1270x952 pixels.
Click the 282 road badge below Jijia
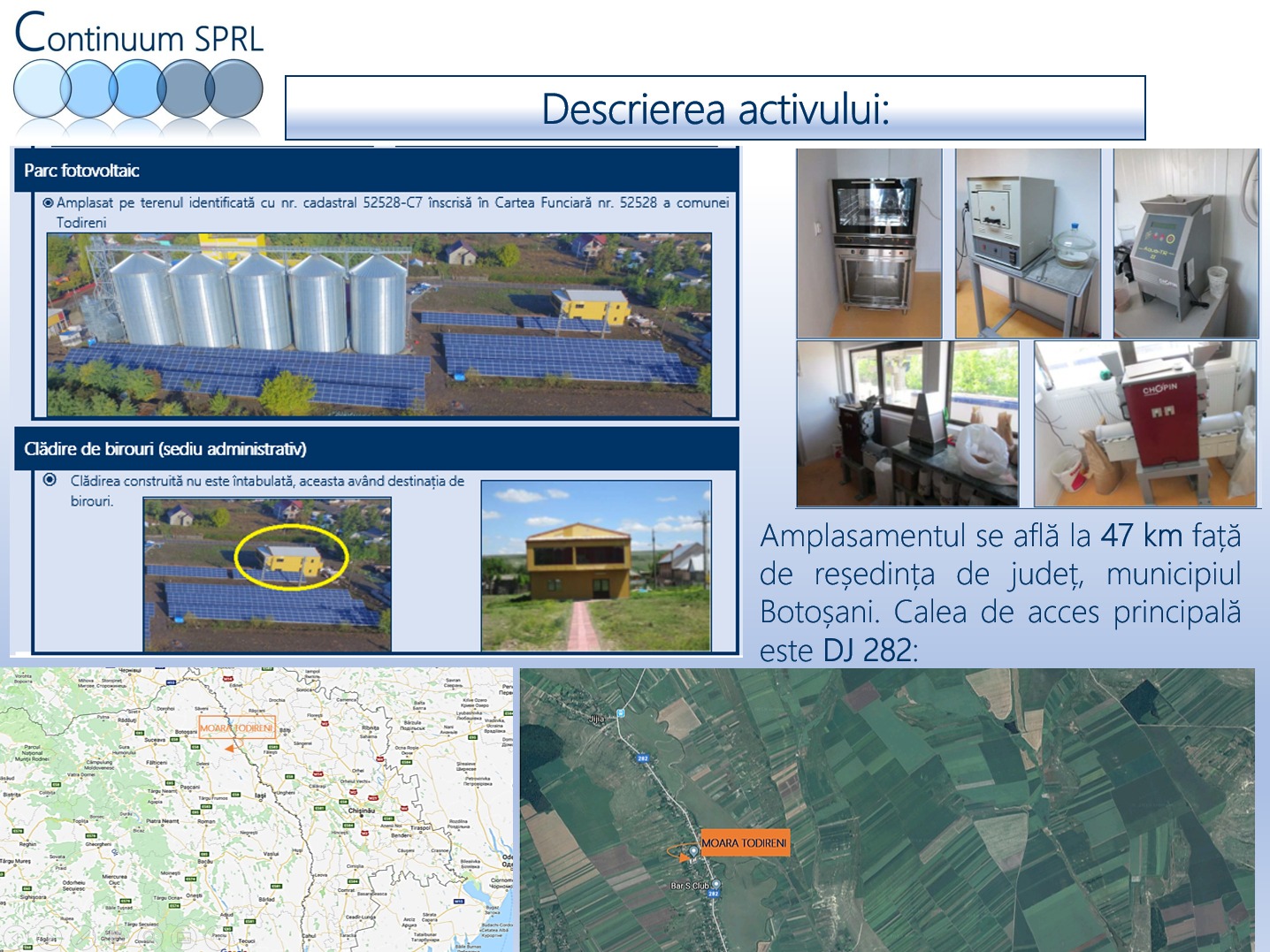[643, 758]
